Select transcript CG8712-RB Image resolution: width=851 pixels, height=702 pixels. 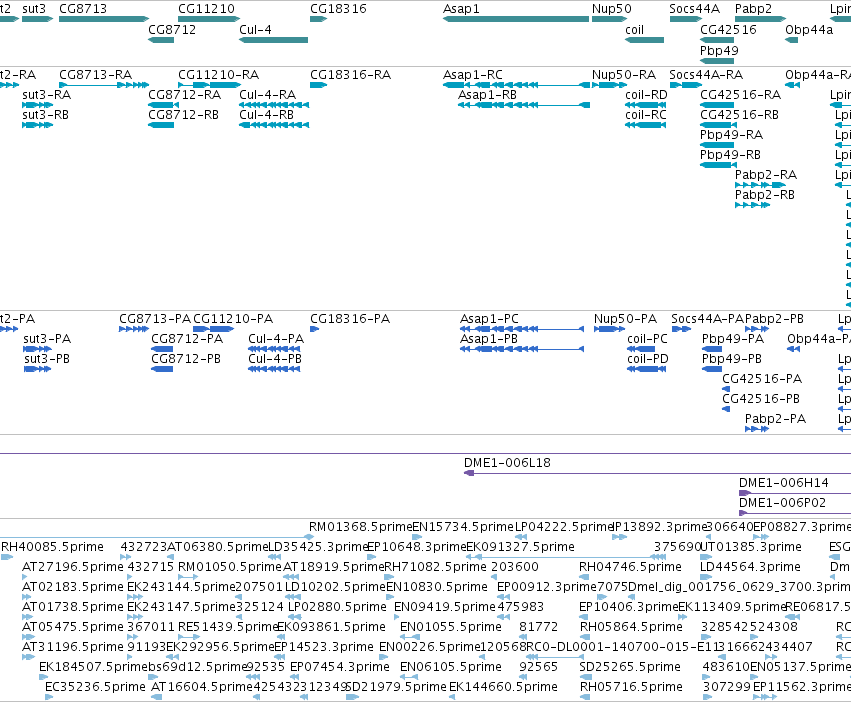click(183, 115)
